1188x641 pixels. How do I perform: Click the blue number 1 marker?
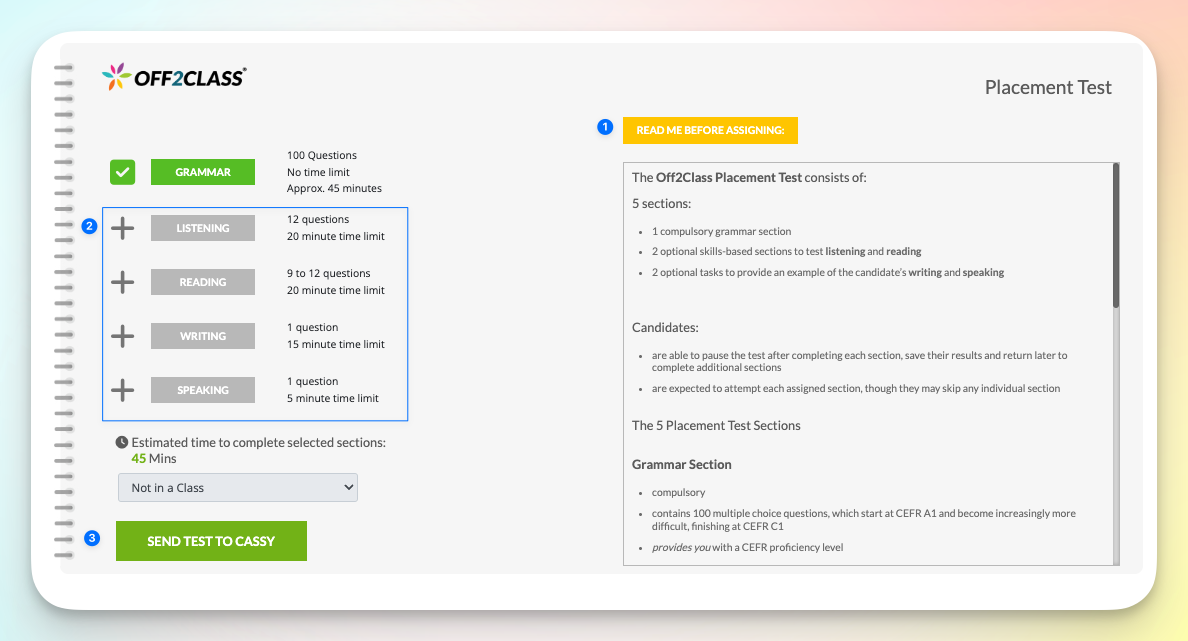(x=604, y=127)
